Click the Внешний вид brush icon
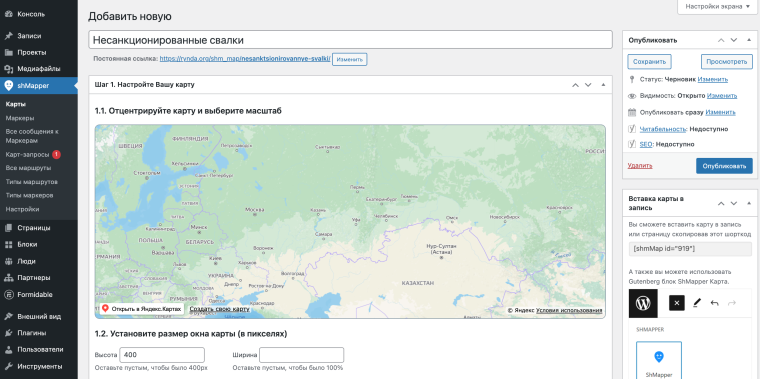Image resolution: width=760 pixels, height=379 pixels. pos(8,316)
